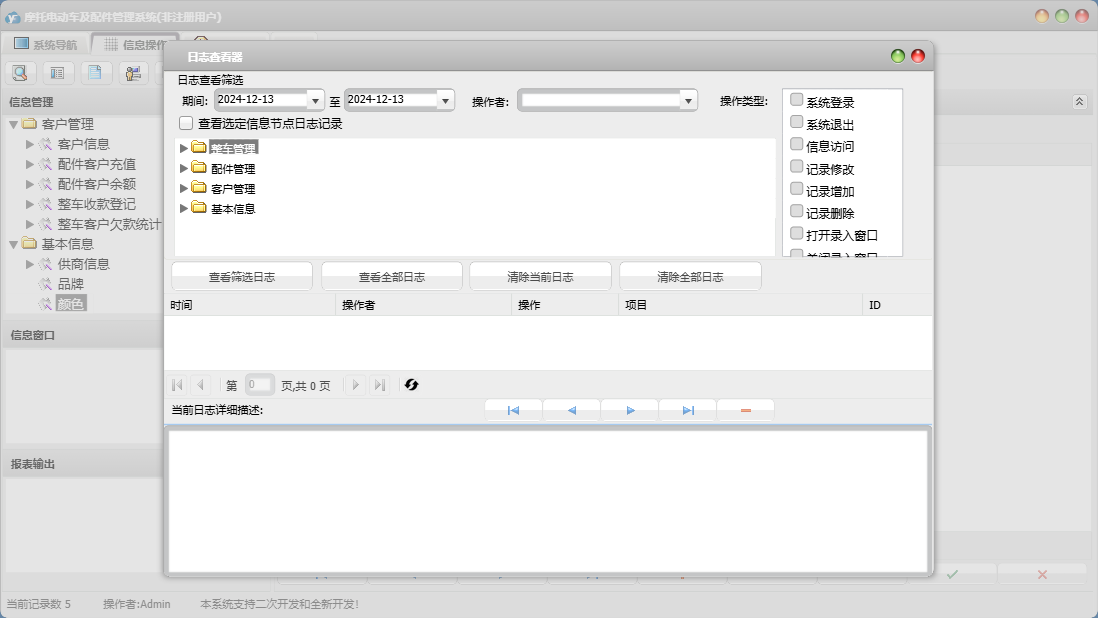The width and height of the screenshot is (1098, 618).
Task: Click the 查看筛选日志 button
Action: click(x=242, y=276)
